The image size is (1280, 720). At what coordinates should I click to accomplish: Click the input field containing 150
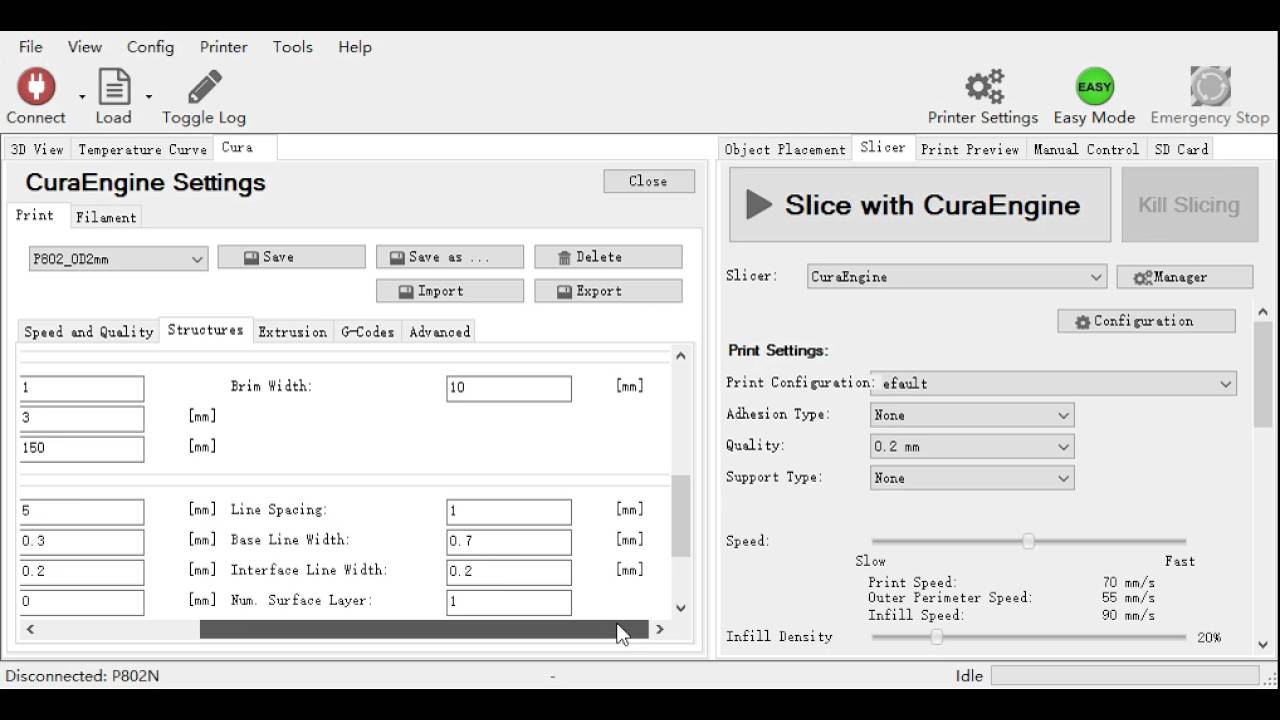[82, 448]
